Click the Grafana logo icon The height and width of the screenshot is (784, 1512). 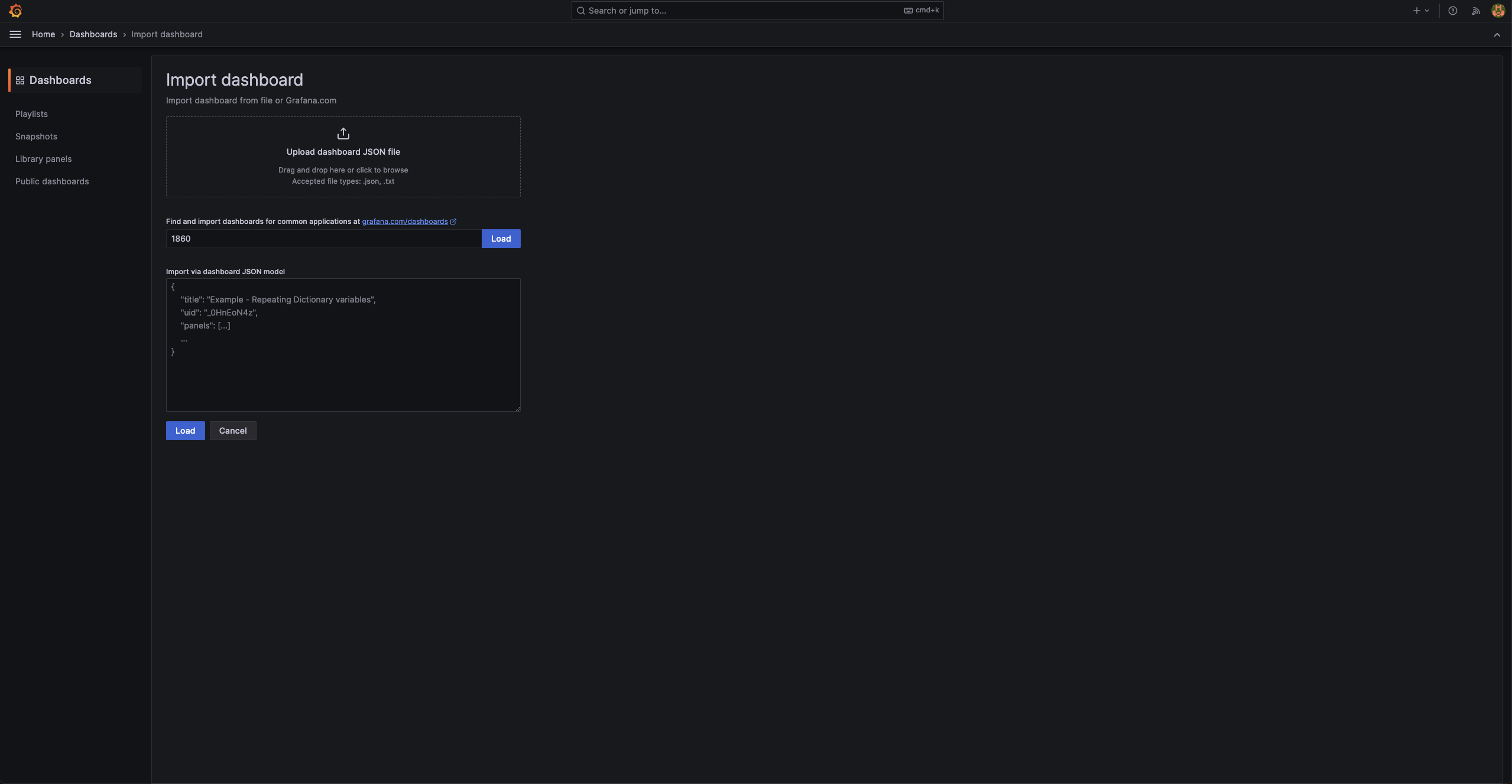(x=16, y=11)
